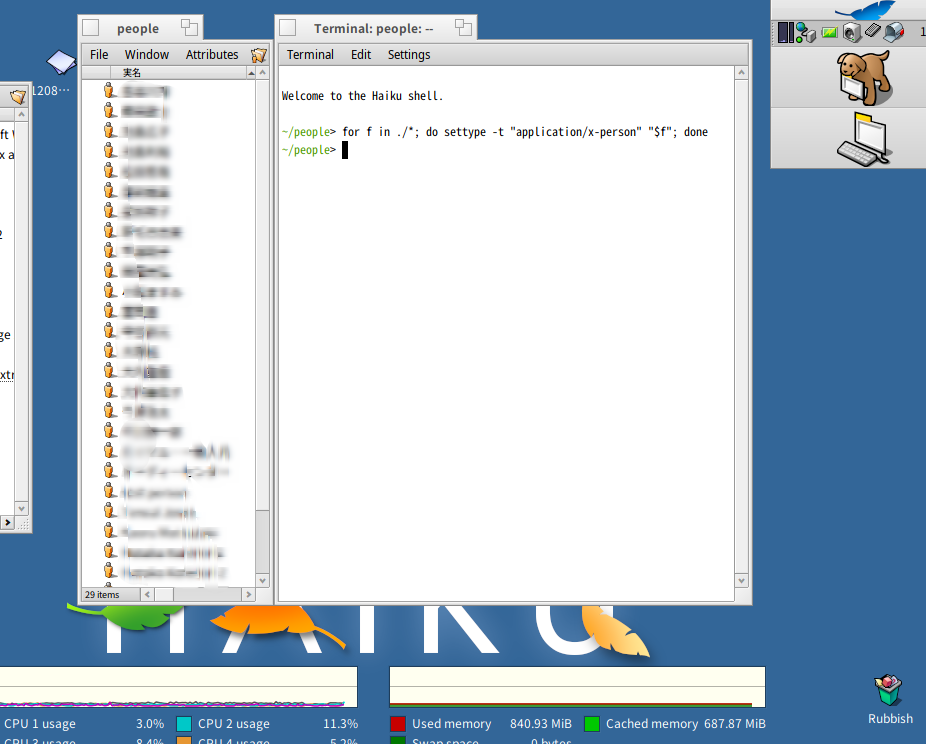
Task: Click the 実名 column header
Action: tap(133, 73)
